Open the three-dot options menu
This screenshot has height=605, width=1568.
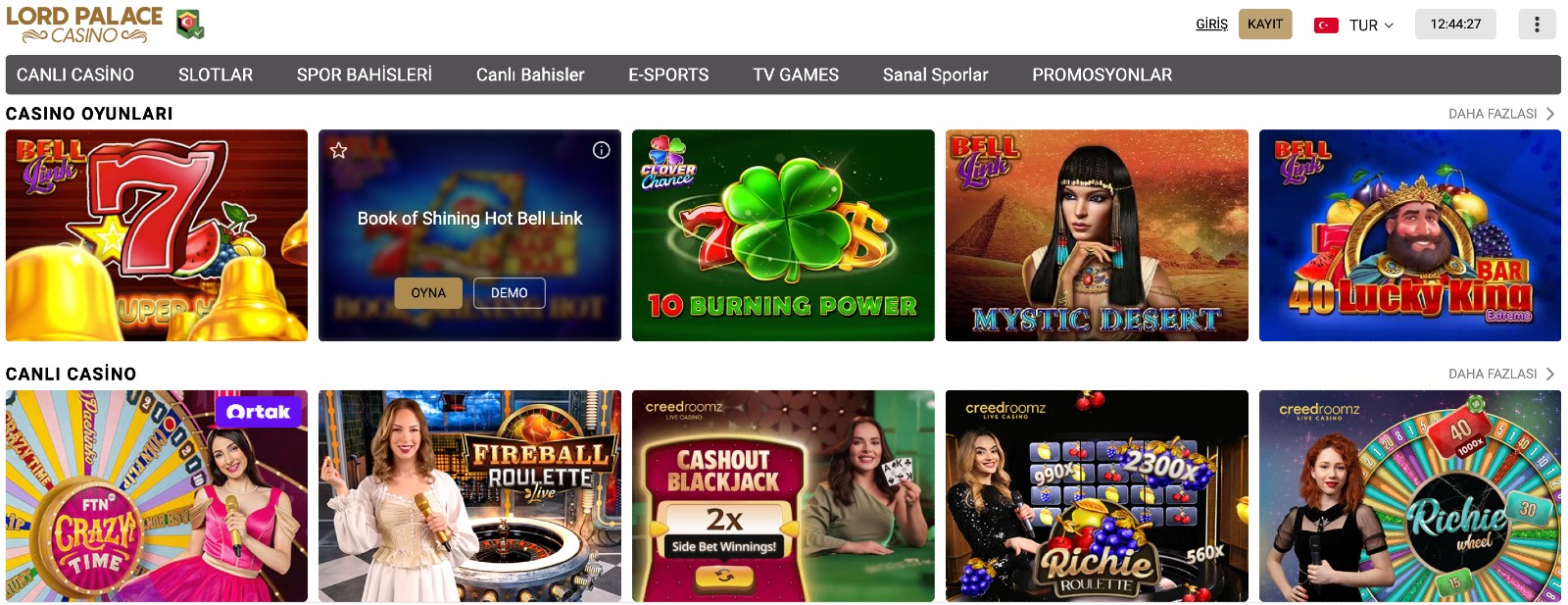pyautogui.click(x=1537, y=25)
